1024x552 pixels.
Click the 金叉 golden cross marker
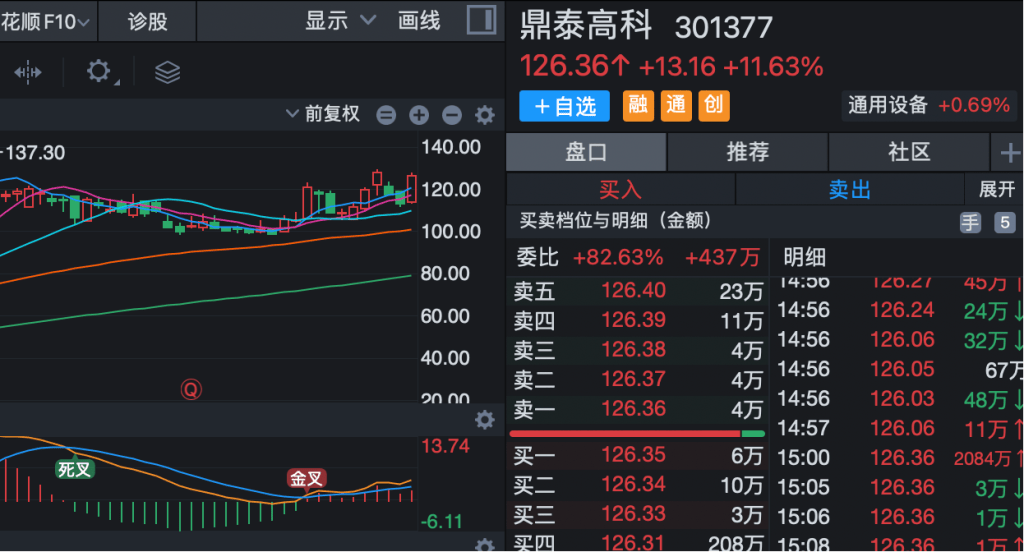point(307,478)
